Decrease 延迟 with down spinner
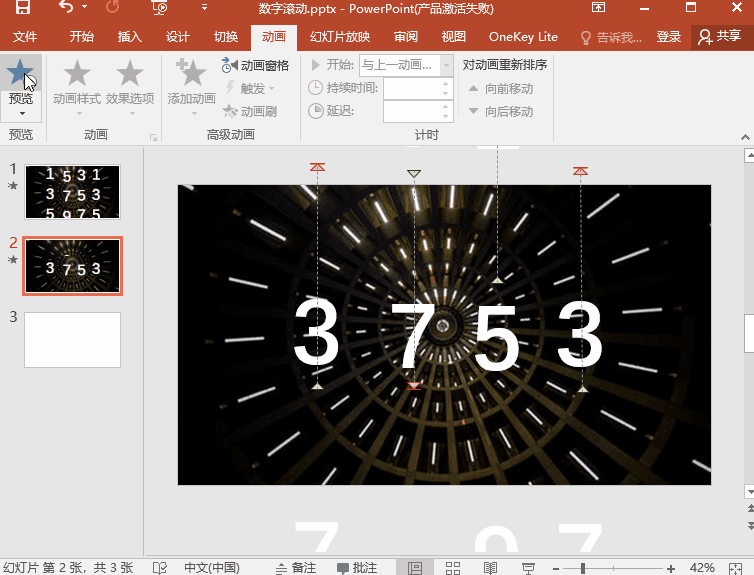 (446, 116)
